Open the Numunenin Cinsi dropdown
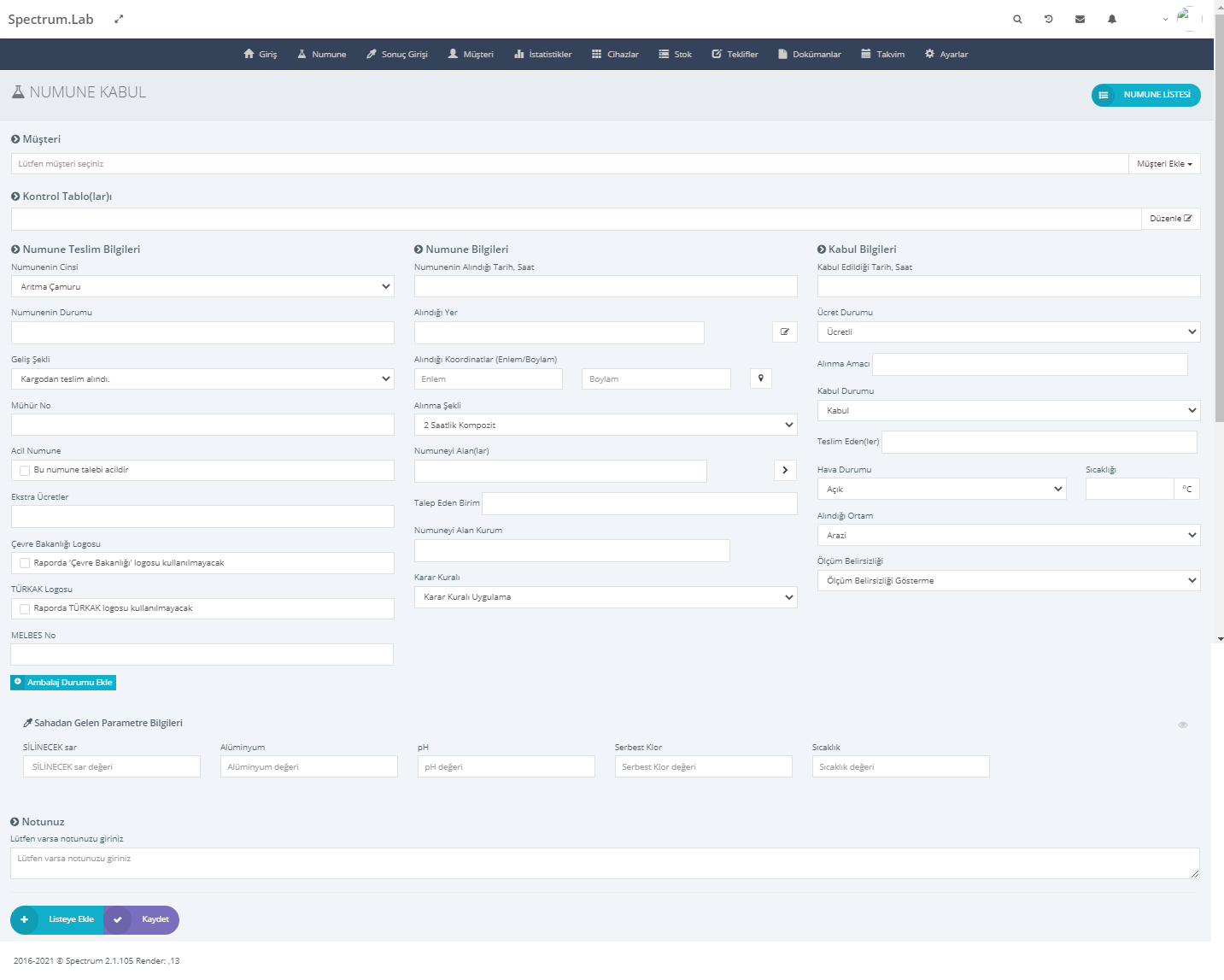The width and height of the screenshot is (1224, 980). point(202,286)
